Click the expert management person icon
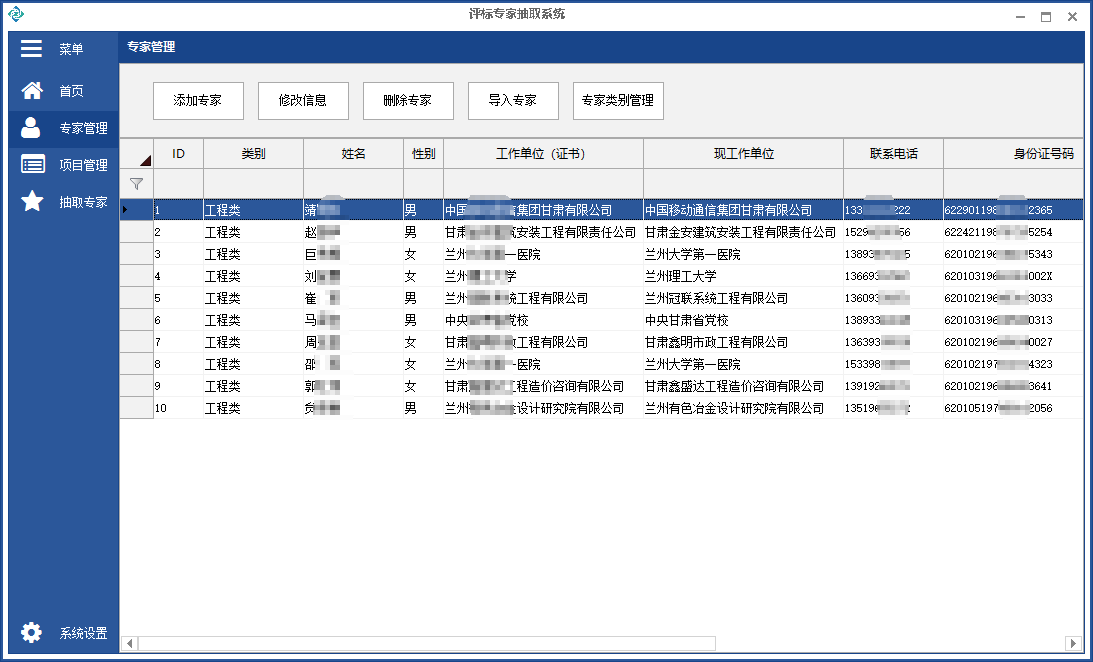The image size is (1093, 662). click(31, 128)
